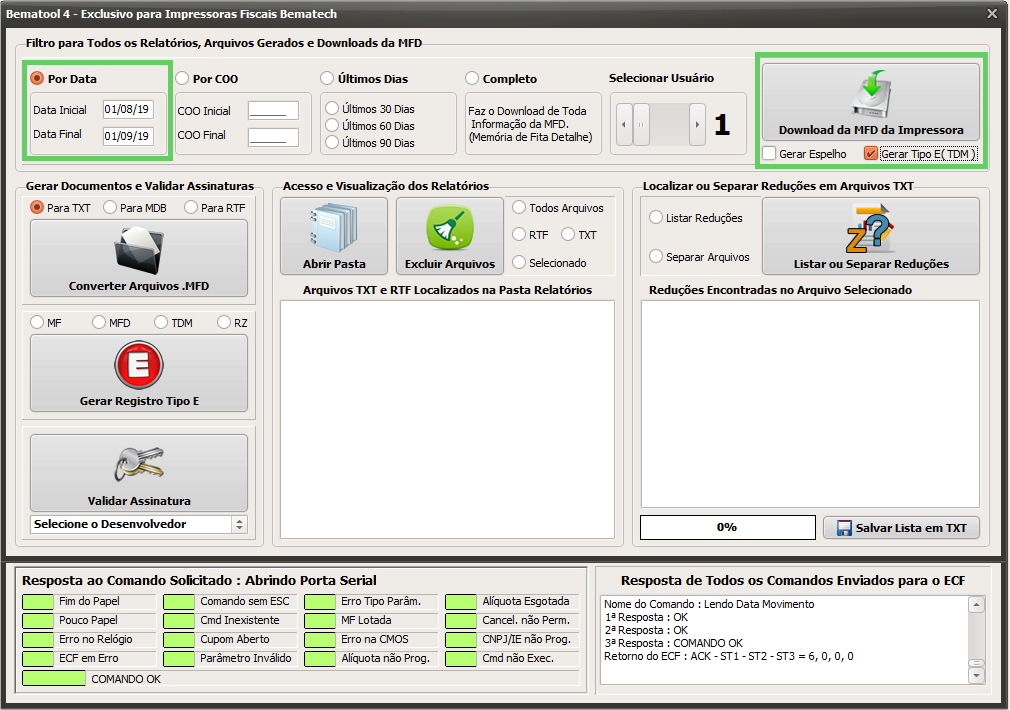Image resolution: width=1010 pixels, height=710 pixels.
Task: Click the Excluir Arquivos broom icon
Action: [450, 228]
